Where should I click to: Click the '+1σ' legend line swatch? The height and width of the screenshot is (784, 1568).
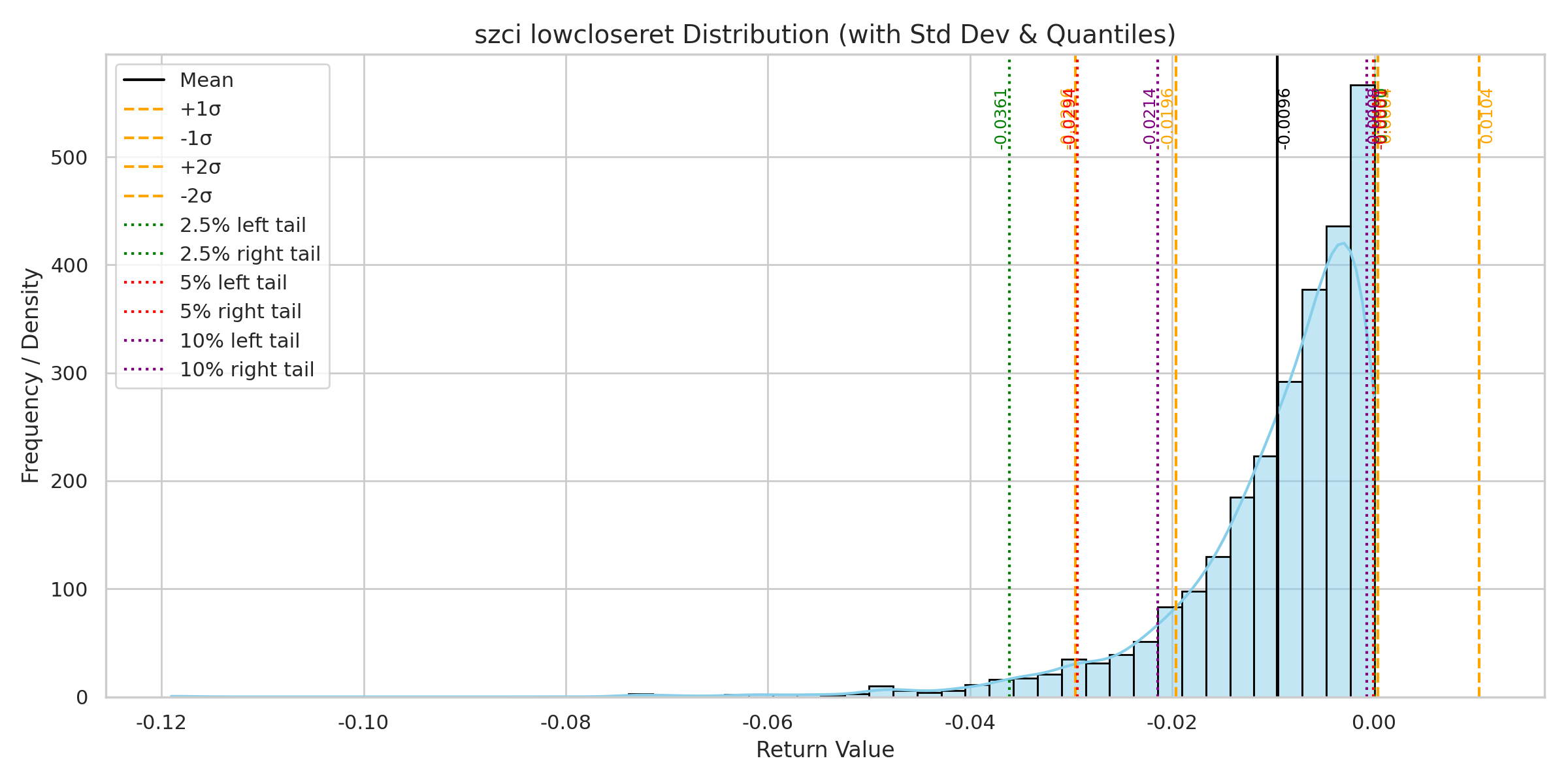point(144,109)
